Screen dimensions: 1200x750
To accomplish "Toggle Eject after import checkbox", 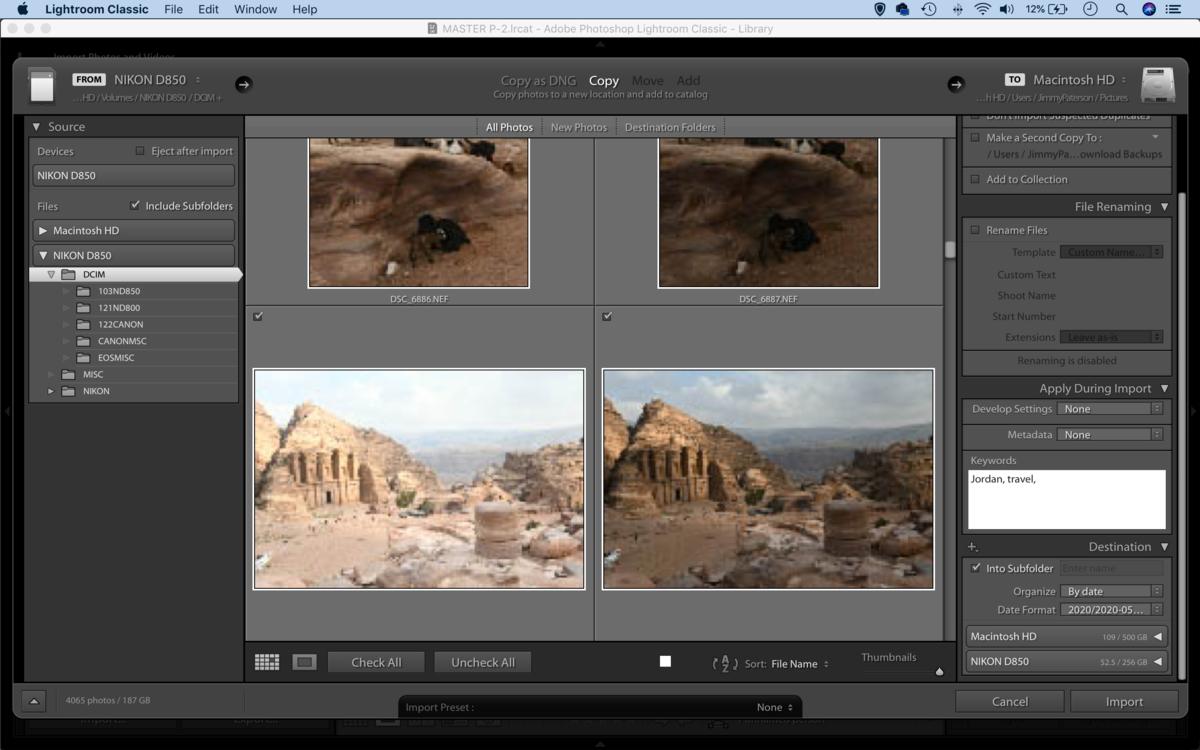I will (x=140, y=151).
